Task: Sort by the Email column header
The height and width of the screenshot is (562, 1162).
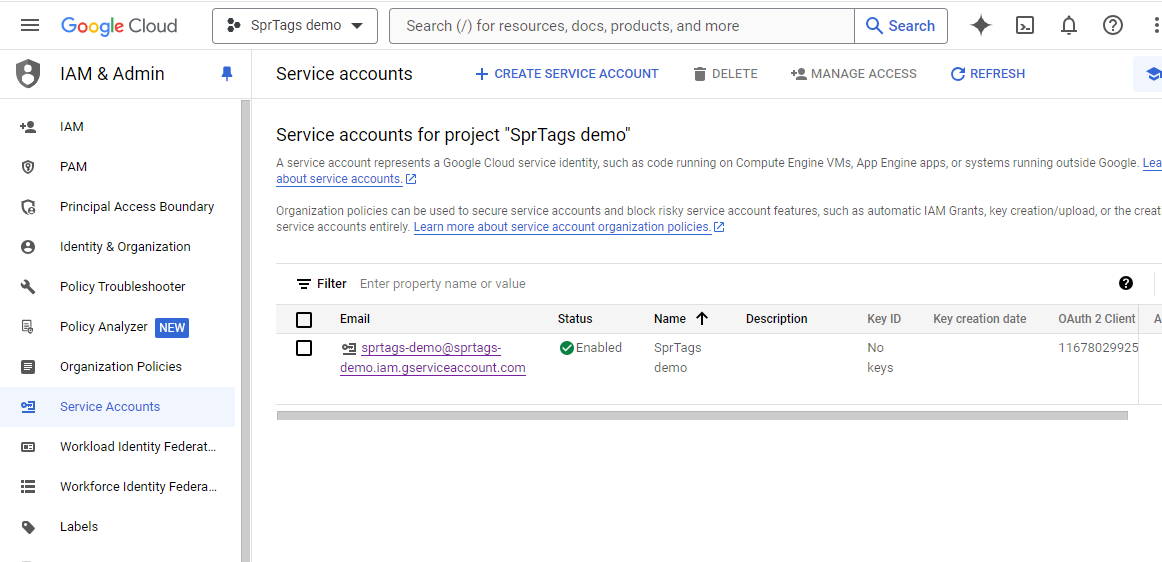Action: tap(355, 319)
